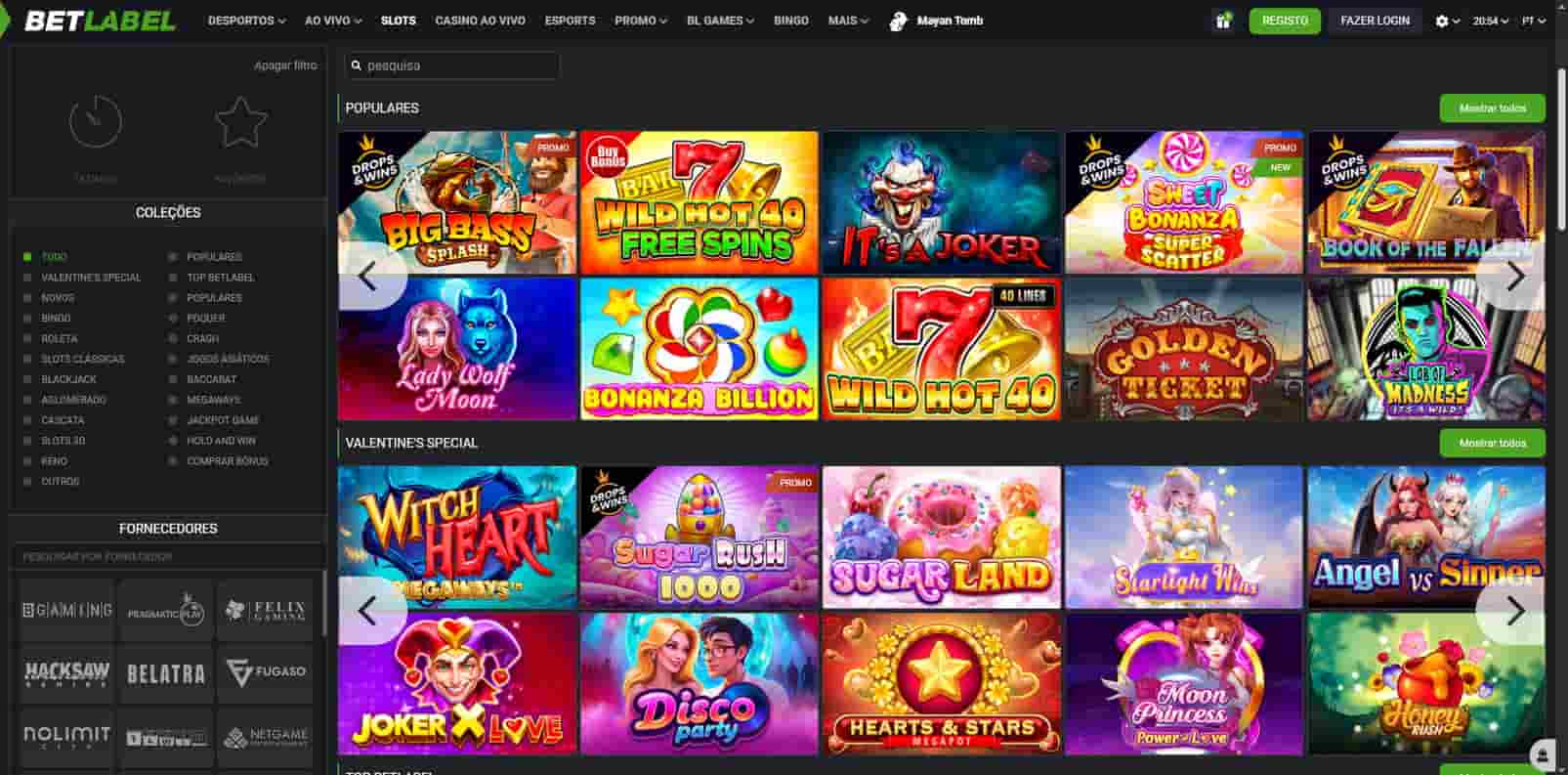This screenshot has width=1568, height=775.
Task: Click the green Registo button
Action: 1284,21
